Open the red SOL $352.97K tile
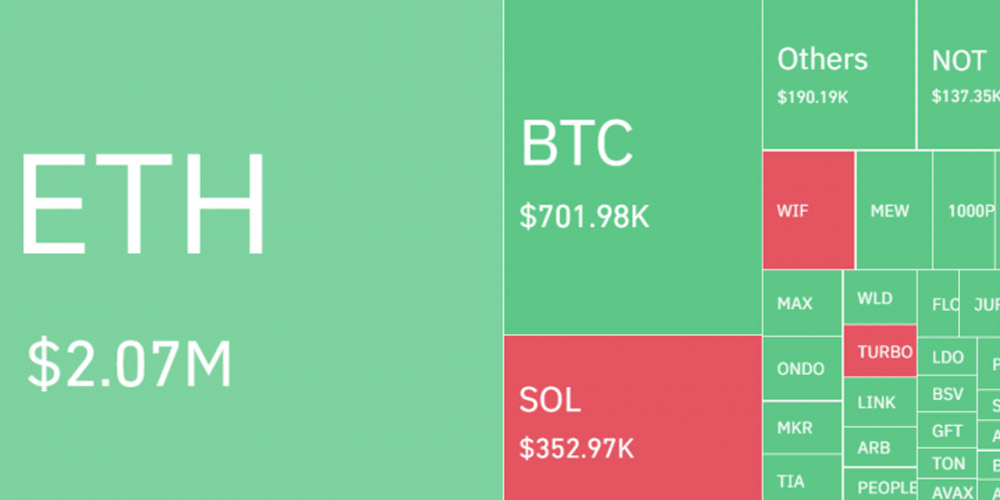Screen dimensions: 1000x500 [x=632, y=417]
